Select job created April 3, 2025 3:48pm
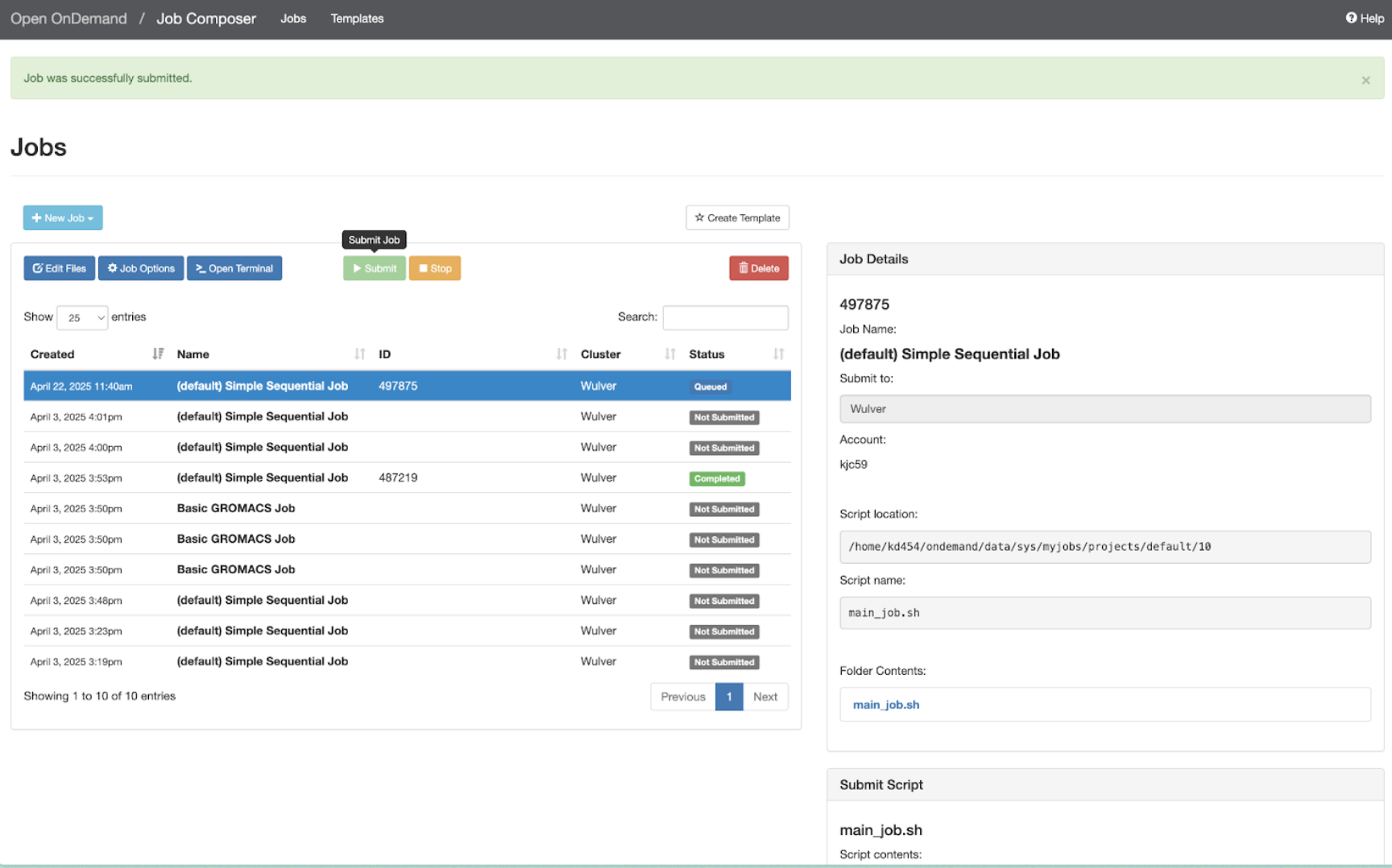 (x=407, y=601)
